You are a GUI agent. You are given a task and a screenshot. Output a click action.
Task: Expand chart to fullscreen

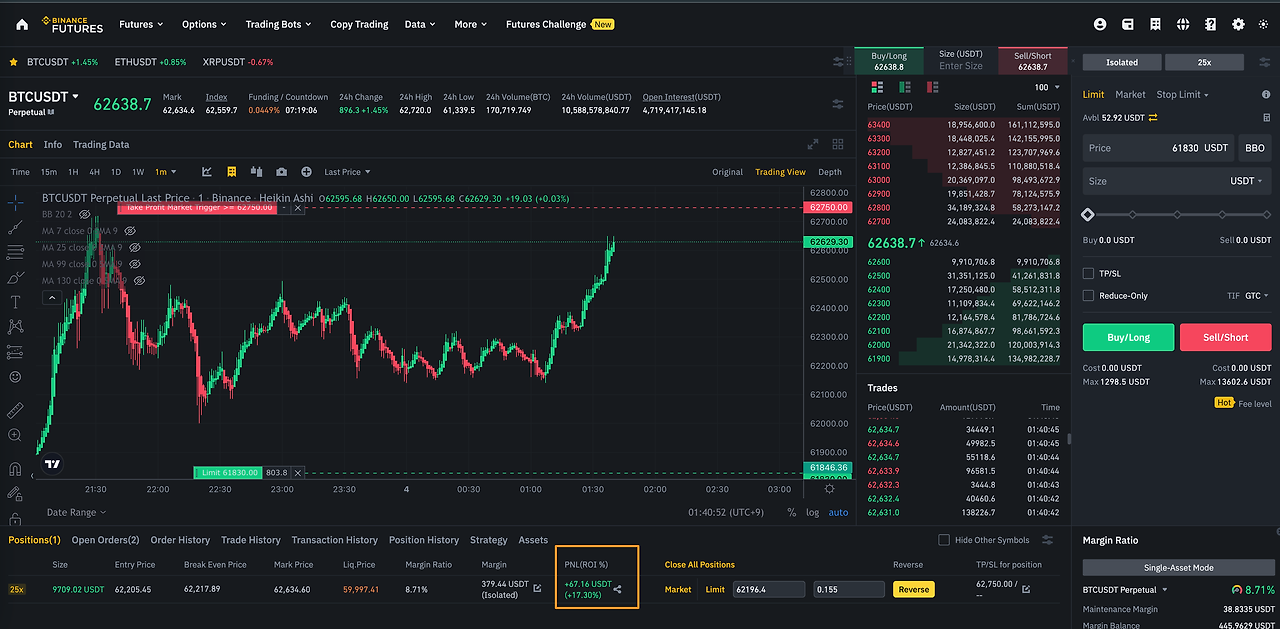813,144
